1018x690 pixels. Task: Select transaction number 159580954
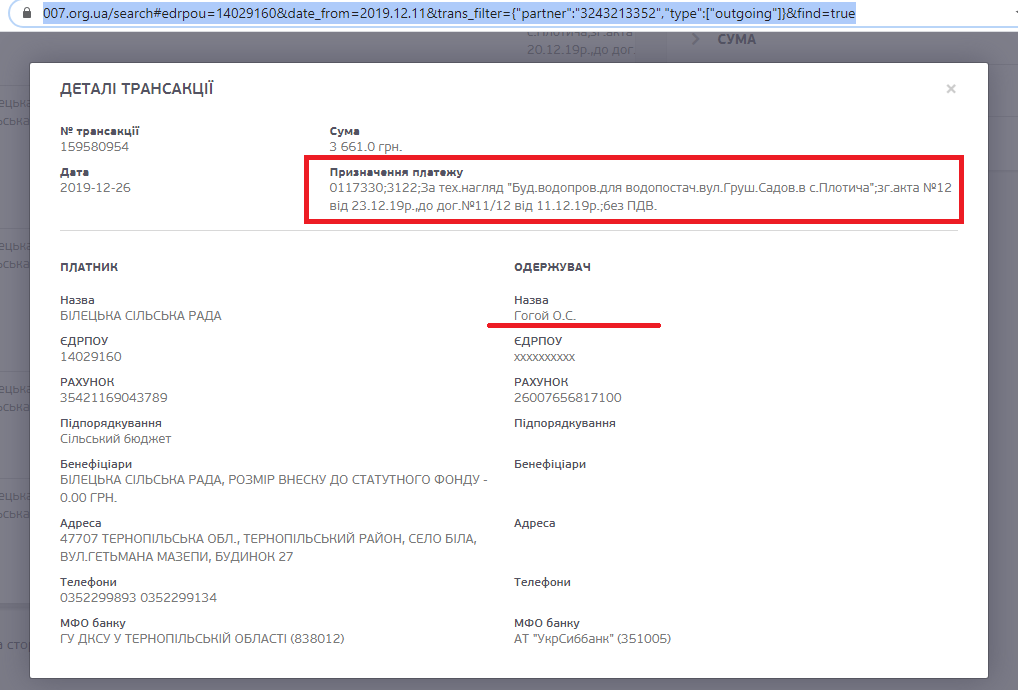pos(94,147)
